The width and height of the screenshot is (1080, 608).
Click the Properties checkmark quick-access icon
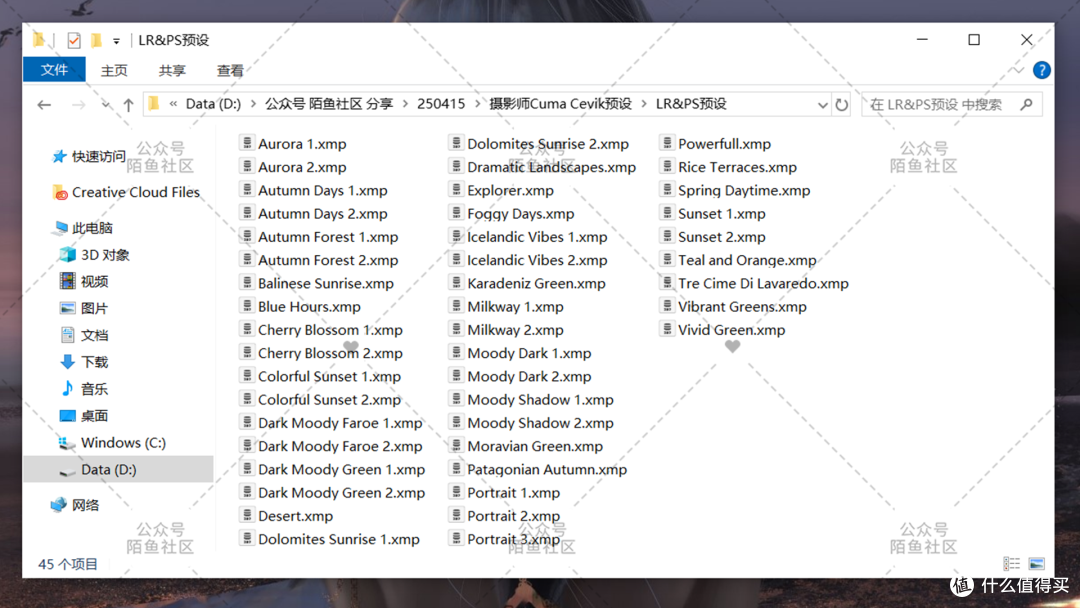[x=74, y=41]
